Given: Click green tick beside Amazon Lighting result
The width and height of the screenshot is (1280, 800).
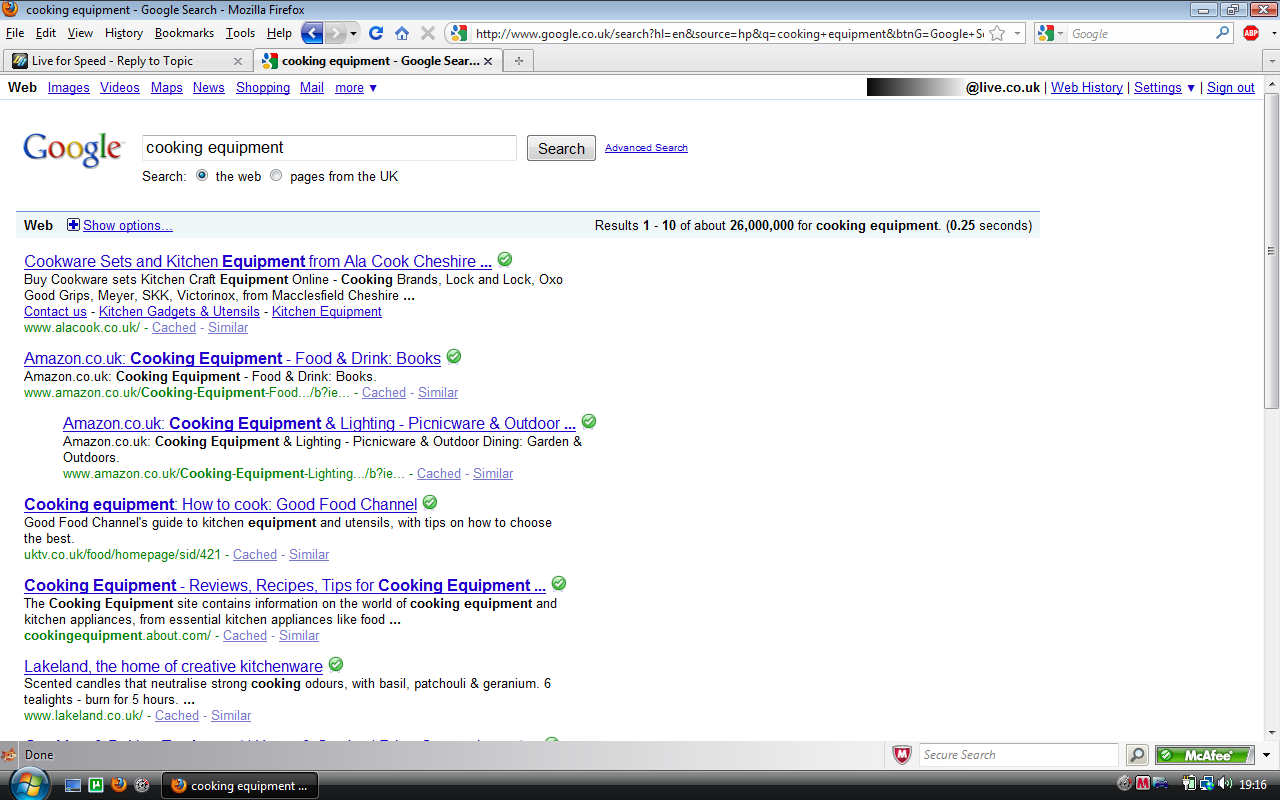Looking at the screenshot, I should [589, 421].
